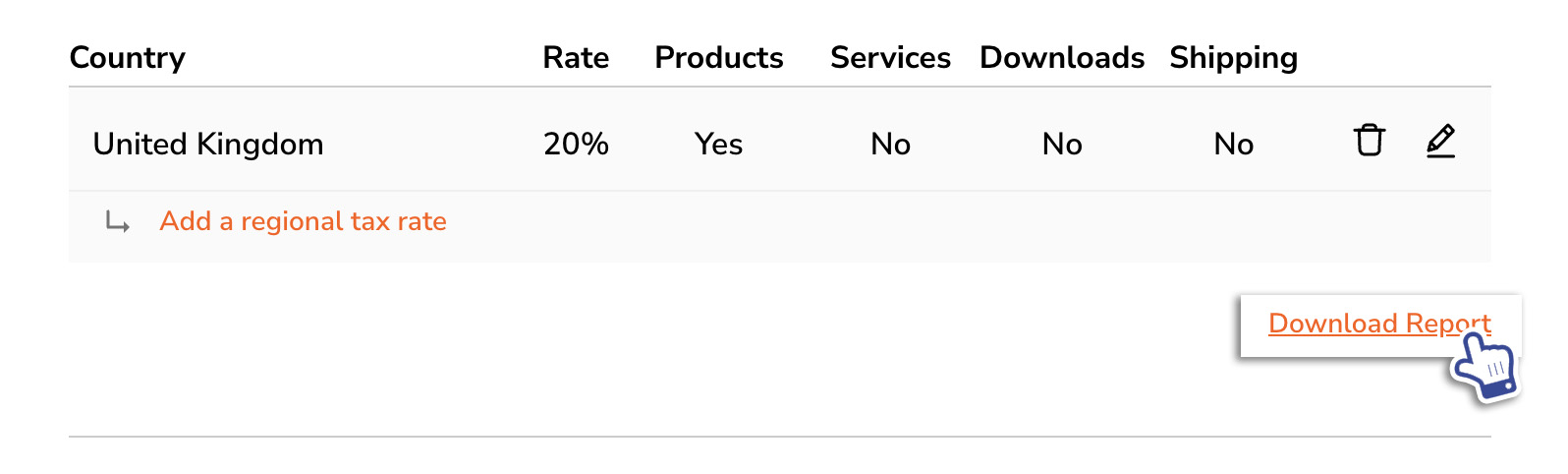Click the Download Report button box
This screenshot has height=474, width=1568.
(1380, 326)
